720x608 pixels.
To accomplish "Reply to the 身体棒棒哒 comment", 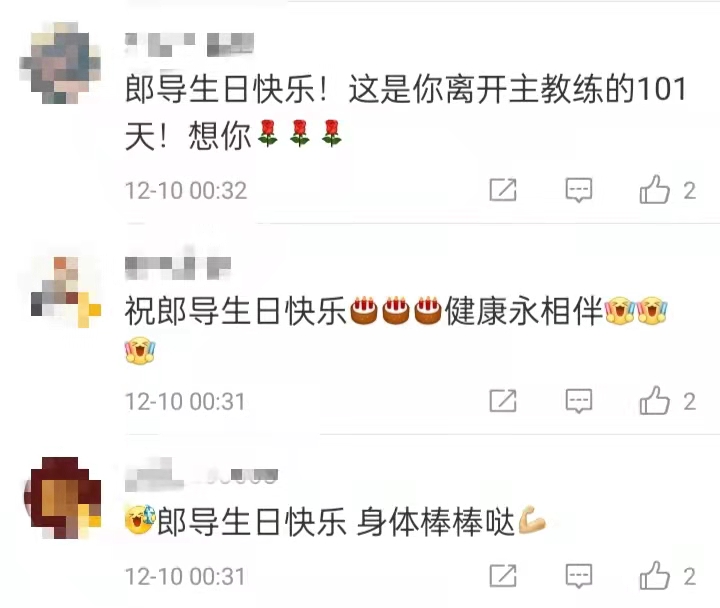I will [x=579, y=576].
